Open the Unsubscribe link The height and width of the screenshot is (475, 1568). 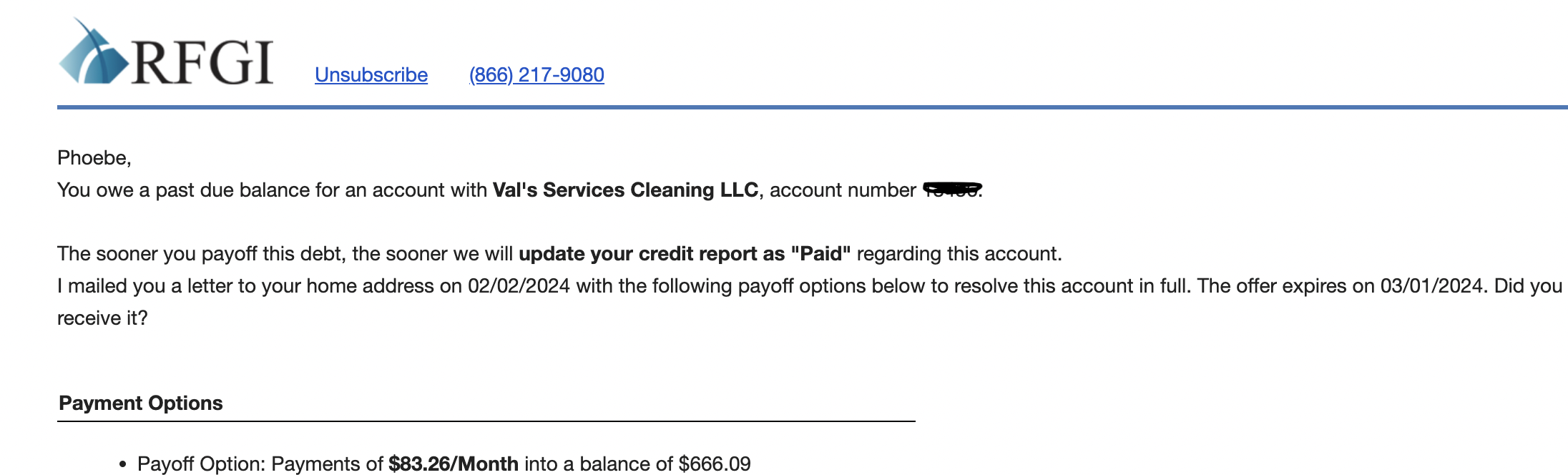371,74
